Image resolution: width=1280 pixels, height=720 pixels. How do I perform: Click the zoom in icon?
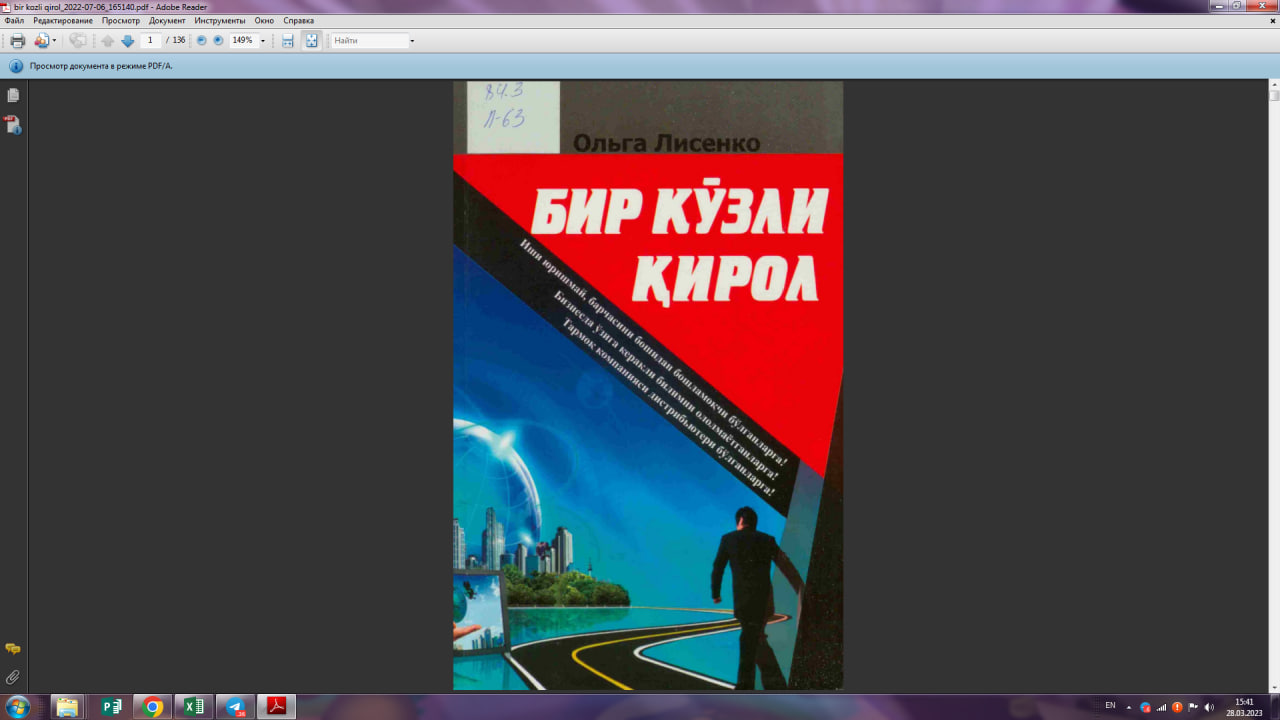click(x=217, y=40)
